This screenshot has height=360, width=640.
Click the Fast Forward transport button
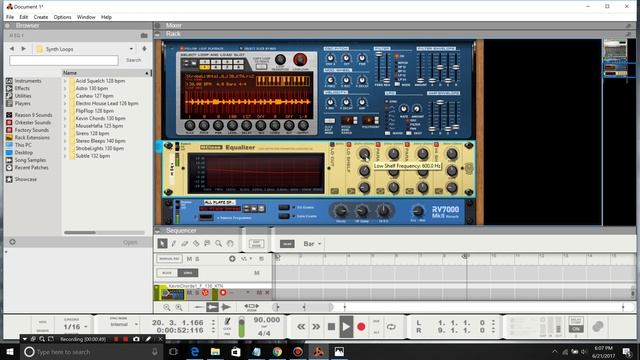(x=316, y=327)
